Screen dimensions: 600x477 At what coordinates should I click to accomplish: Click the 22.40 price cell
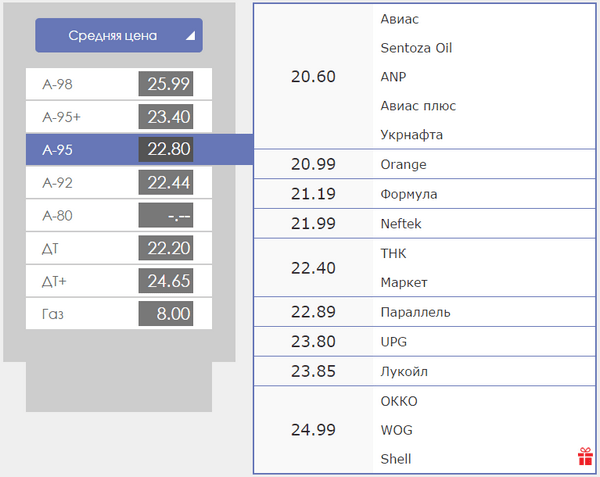pos(313,268)
